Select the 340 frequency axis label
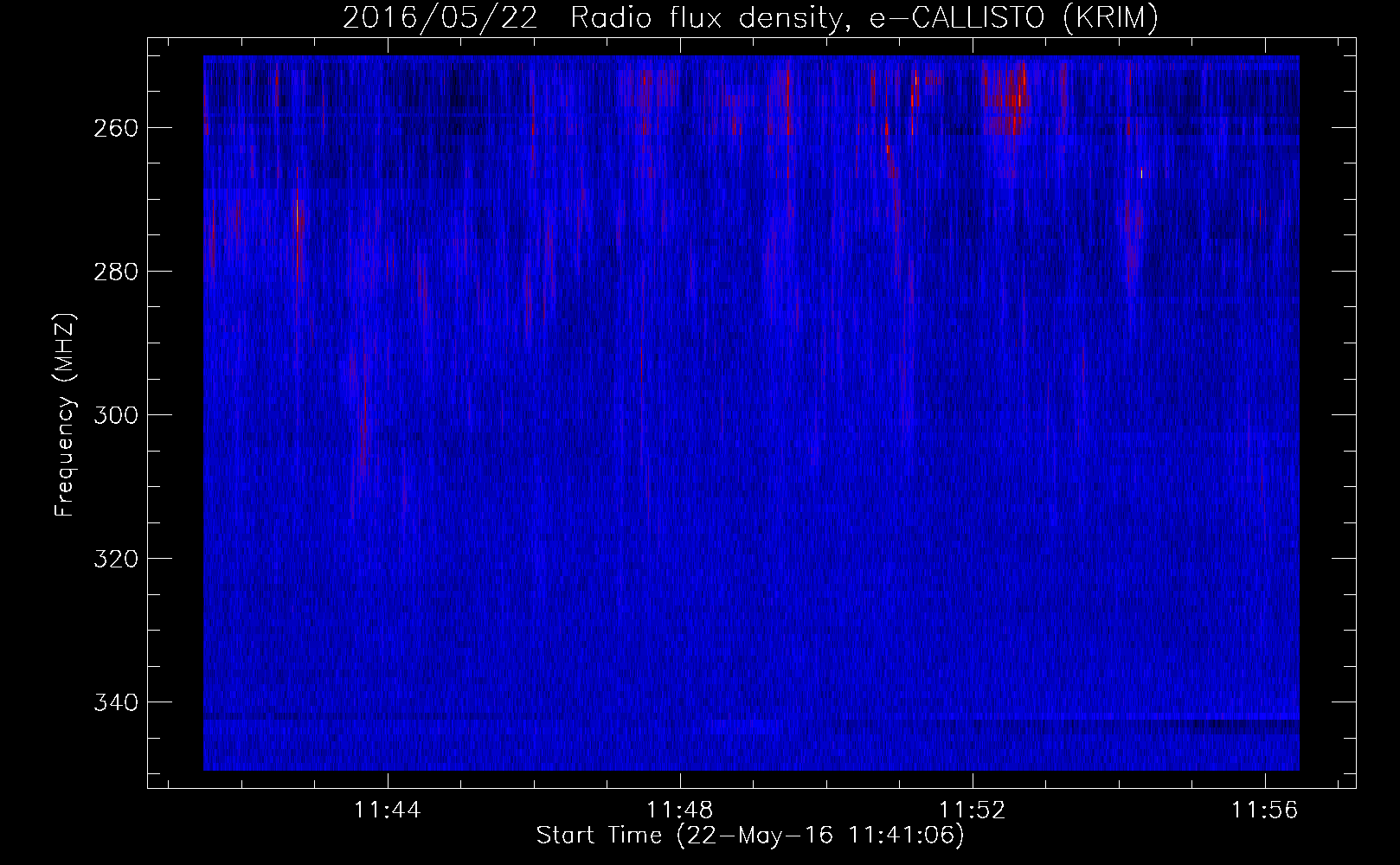Image resolution: width=1400 pixels, height=865 pixels. click(x=115, y=702)
